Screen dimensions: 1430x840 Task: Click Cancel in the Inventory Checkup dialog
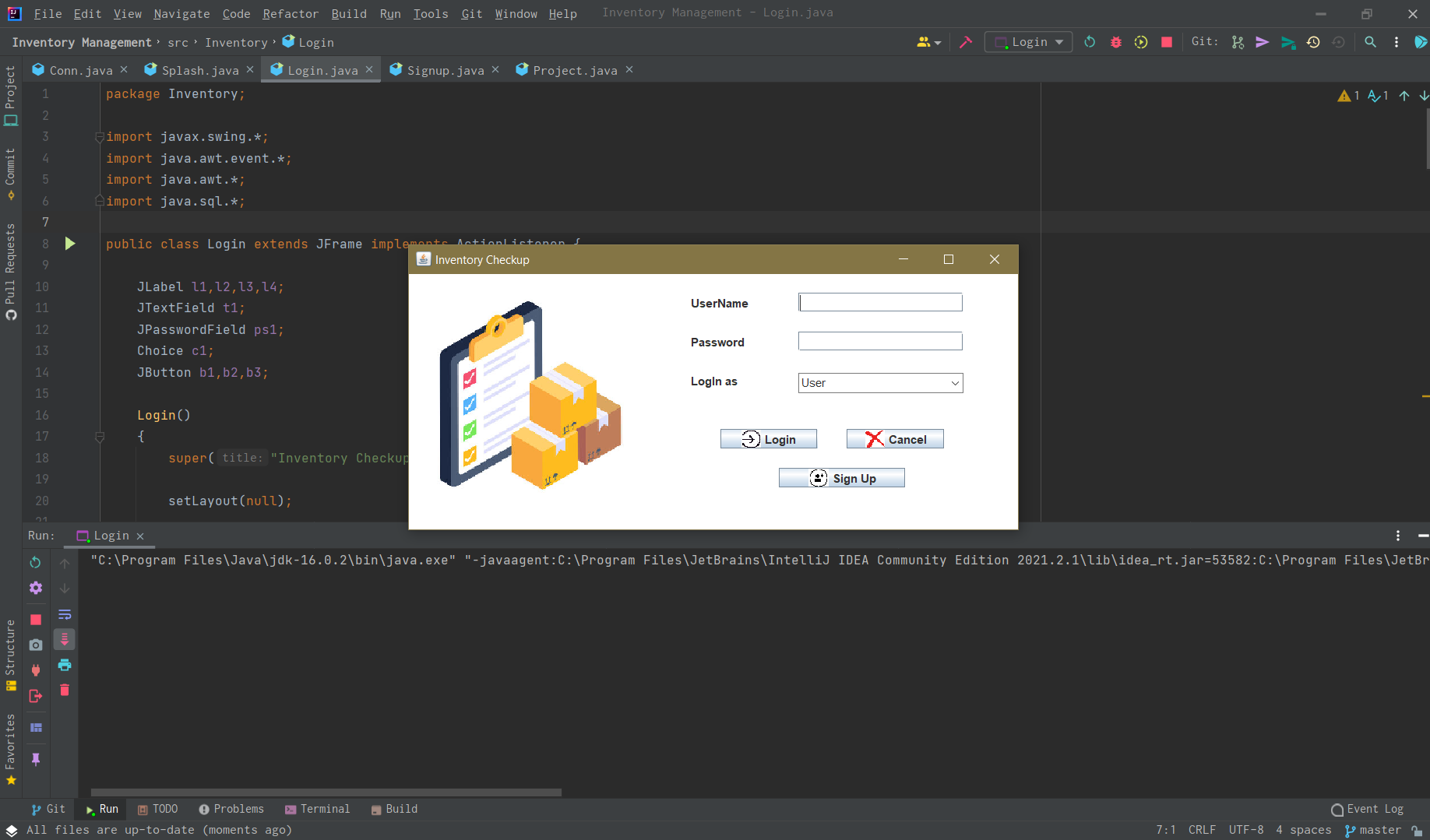[x=894, y=438]
